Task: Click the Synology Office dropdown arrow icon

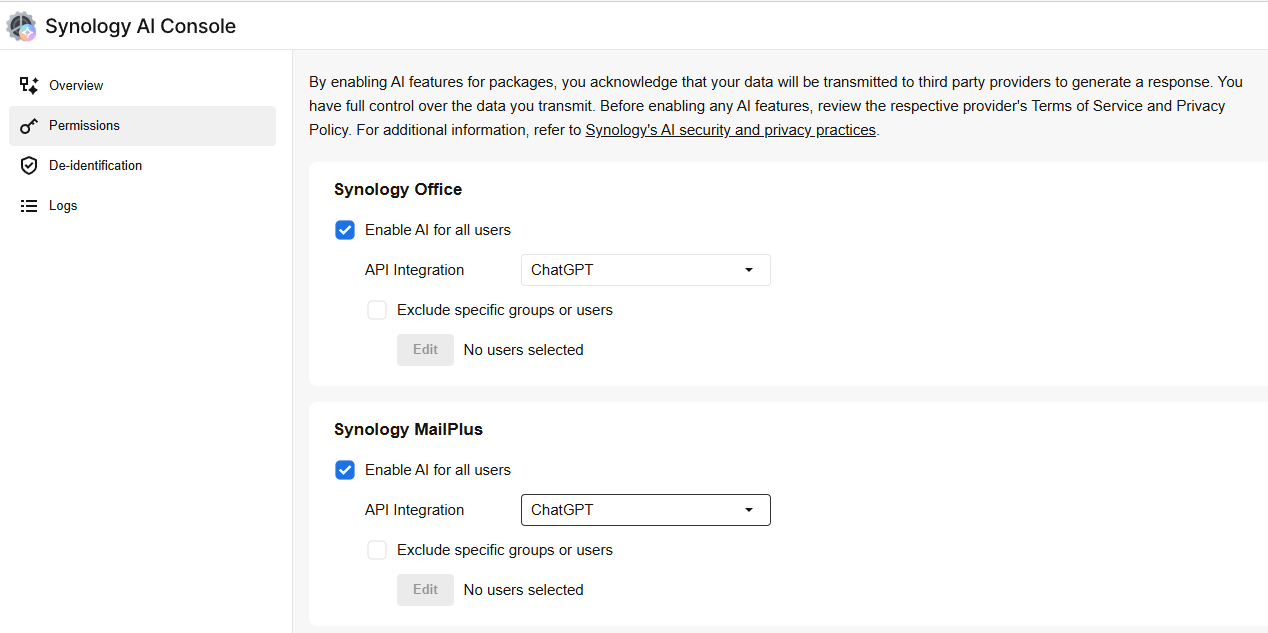Action: 749,270
